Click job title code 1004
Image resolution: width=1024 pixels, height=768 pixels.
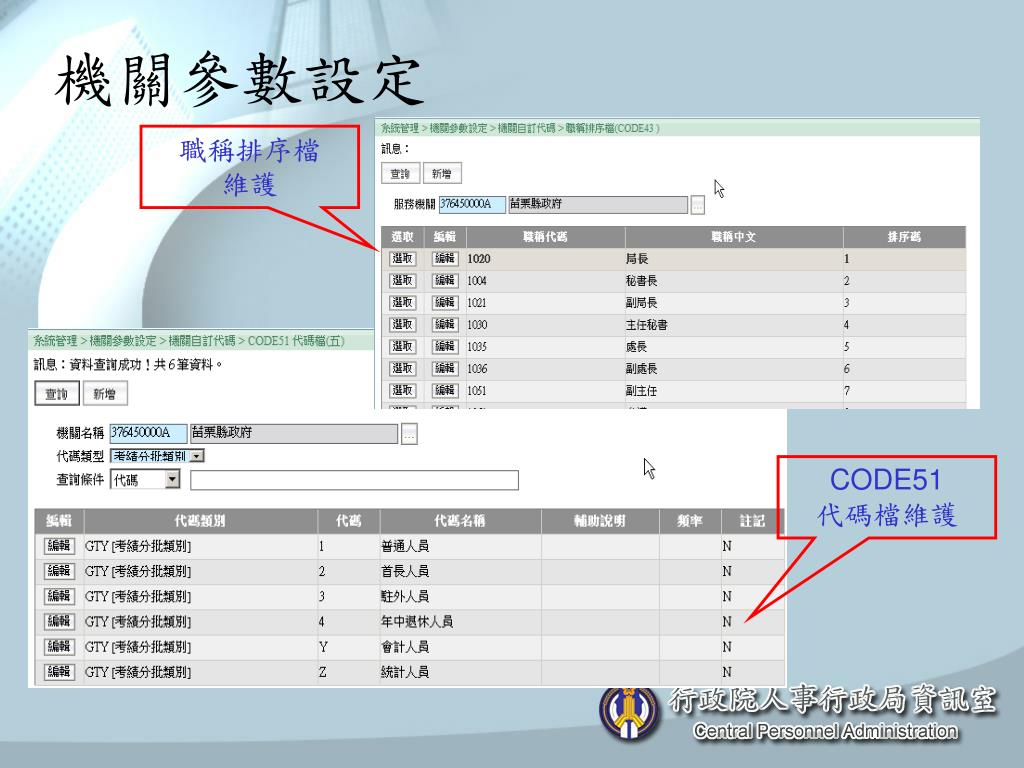point(477,281)
